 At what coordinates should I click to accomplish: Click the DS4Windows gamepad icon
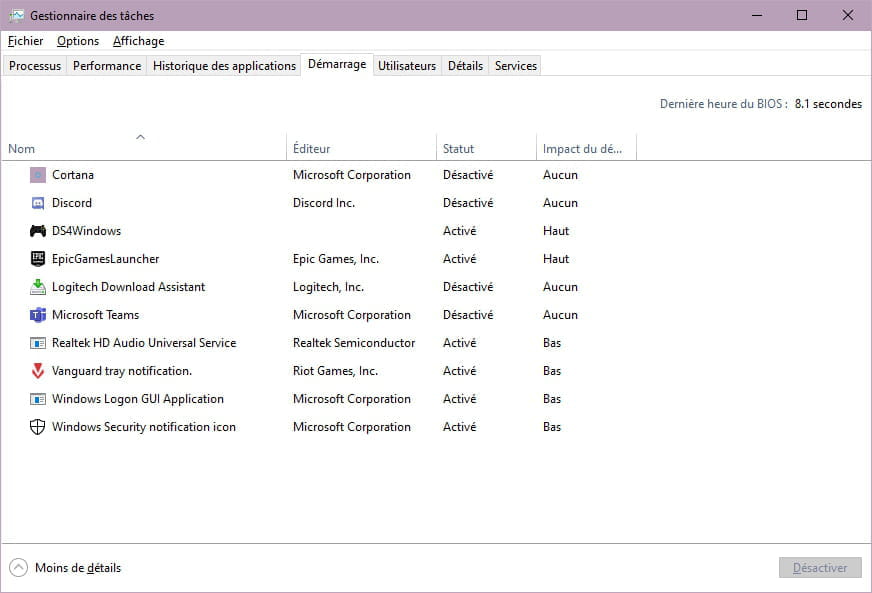coord(38,231)
